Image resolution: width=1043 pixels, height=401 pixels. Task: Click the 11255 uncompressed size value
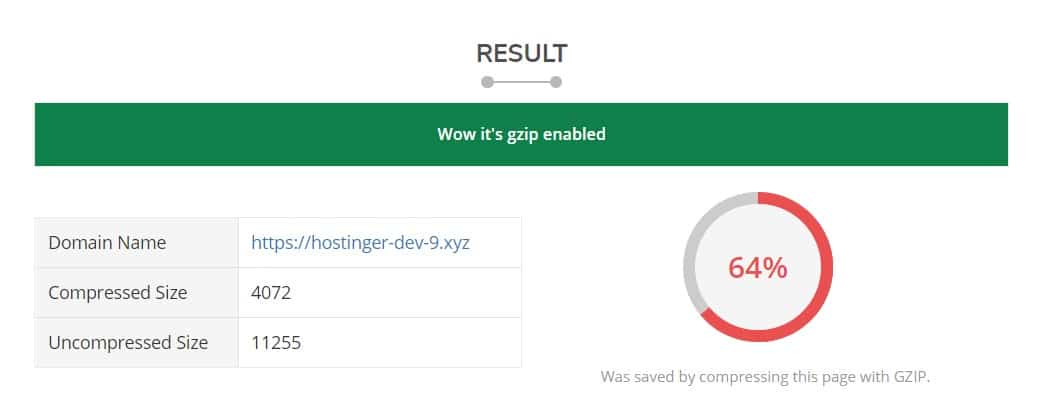tap(276, 342)
